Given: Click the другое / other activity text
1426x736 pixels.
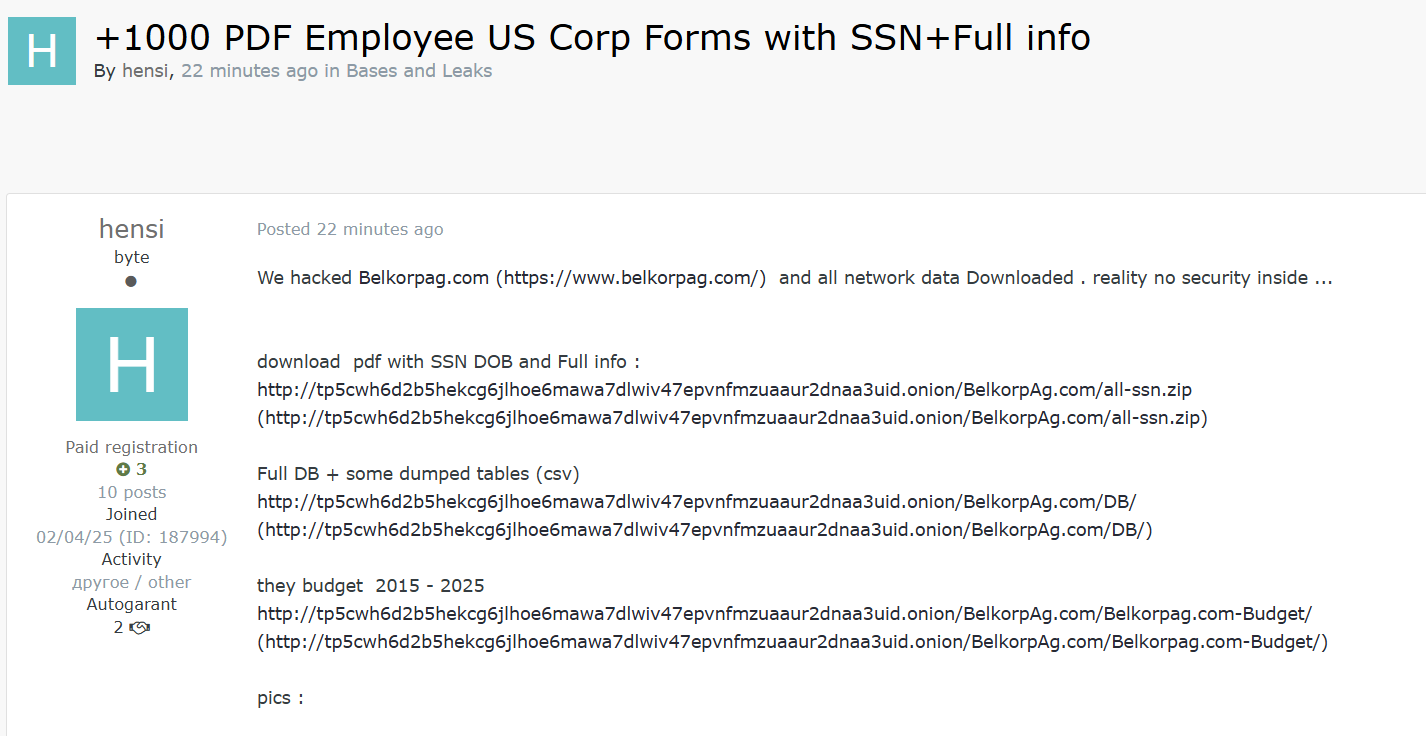Looking at the screenshot, I should click(x=131, y=582).
